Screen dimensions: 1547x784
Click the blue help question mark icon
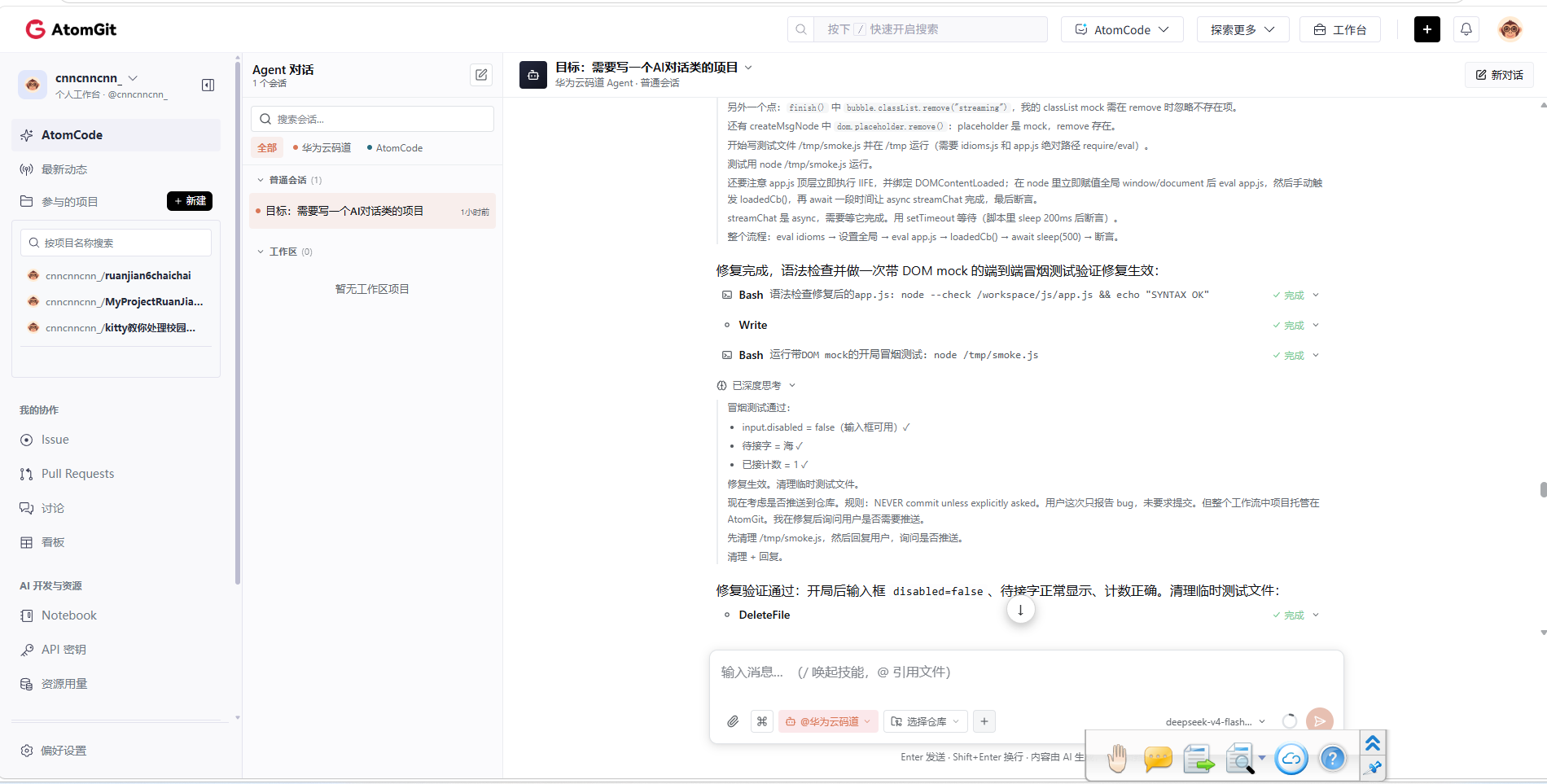(x=1333, y=759)
